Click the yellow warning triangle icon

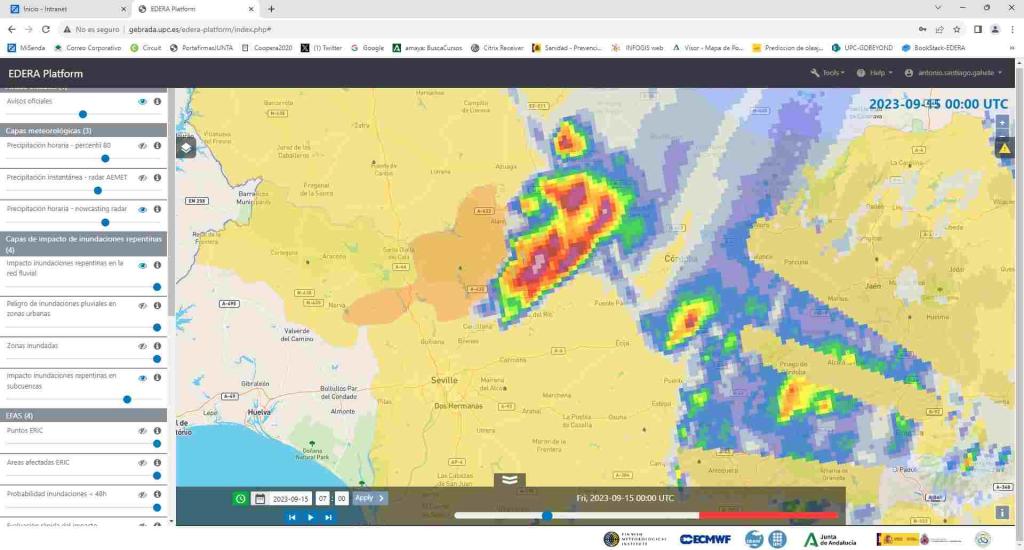(x=1004, y=148)
